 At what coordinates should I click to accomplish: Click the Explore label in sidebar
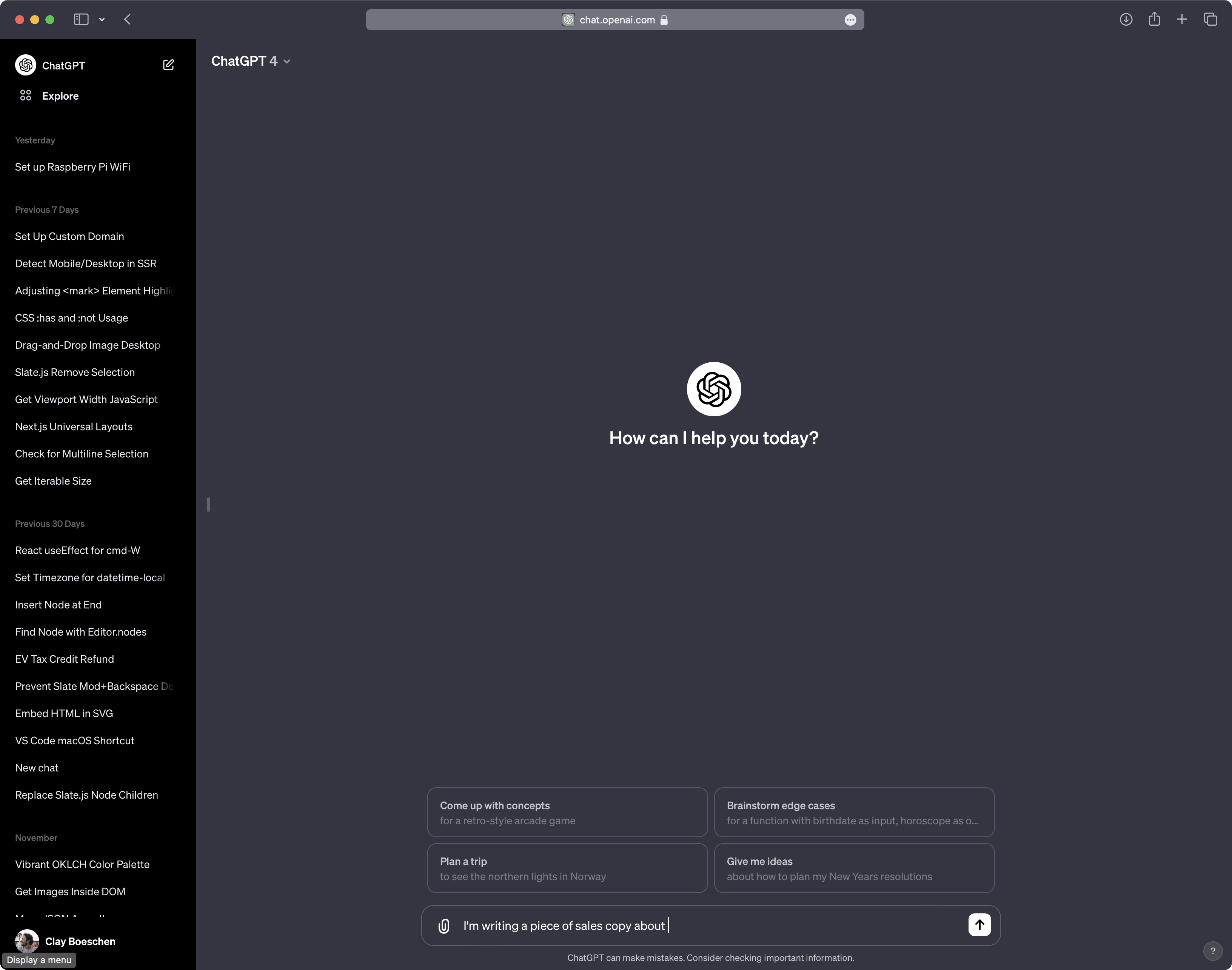[x=60, y=96]
